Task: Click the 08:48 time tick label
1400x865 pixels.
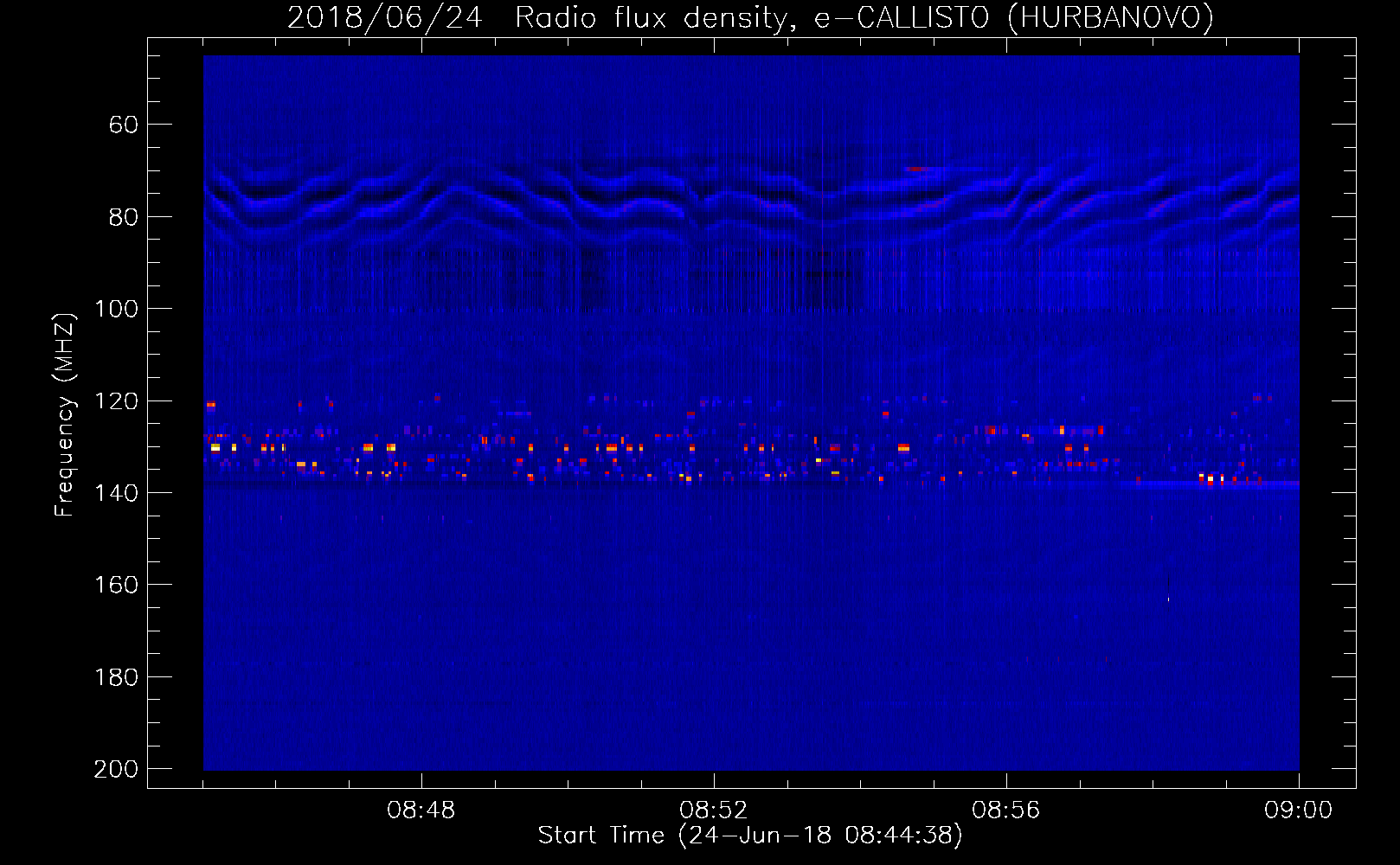Action: pyautogui.click(x=421, y=811)
